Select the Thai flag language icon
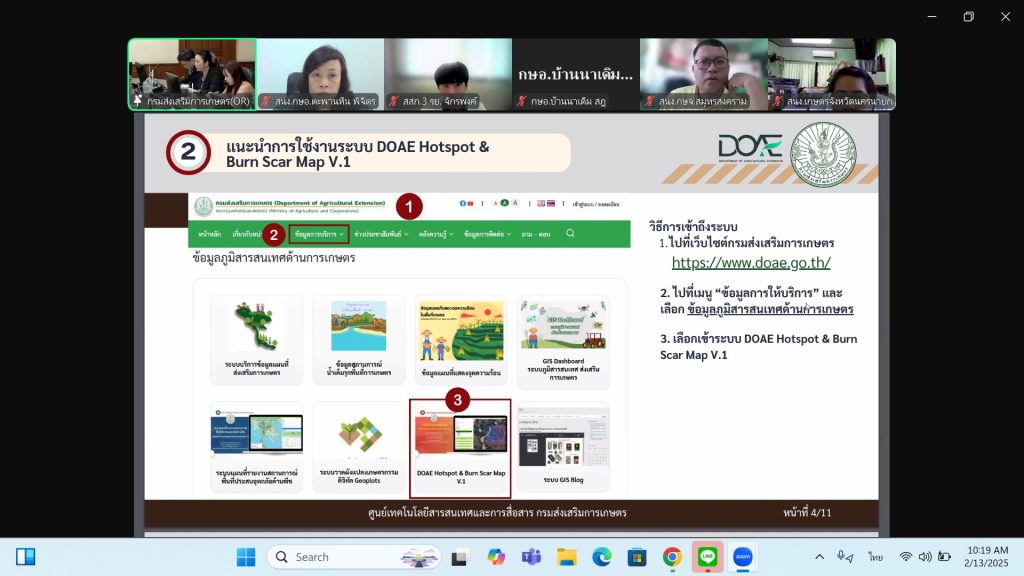1024x576 pixels. point(551,204)
